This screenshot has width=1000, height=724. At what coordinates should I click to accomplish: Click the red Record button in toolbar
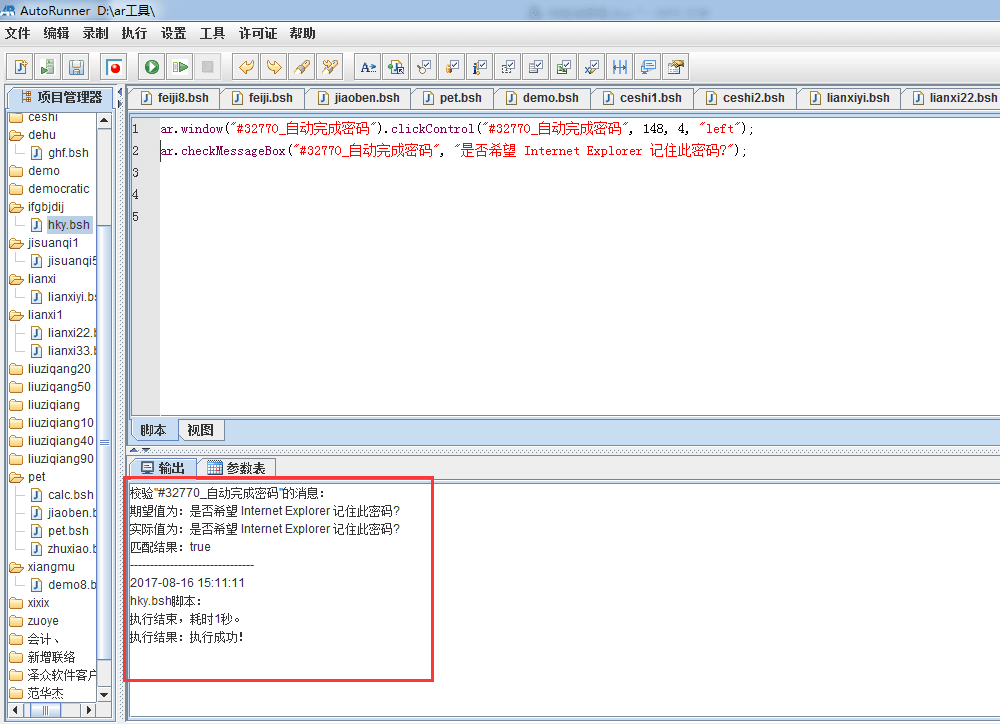(x=113, y=67)
